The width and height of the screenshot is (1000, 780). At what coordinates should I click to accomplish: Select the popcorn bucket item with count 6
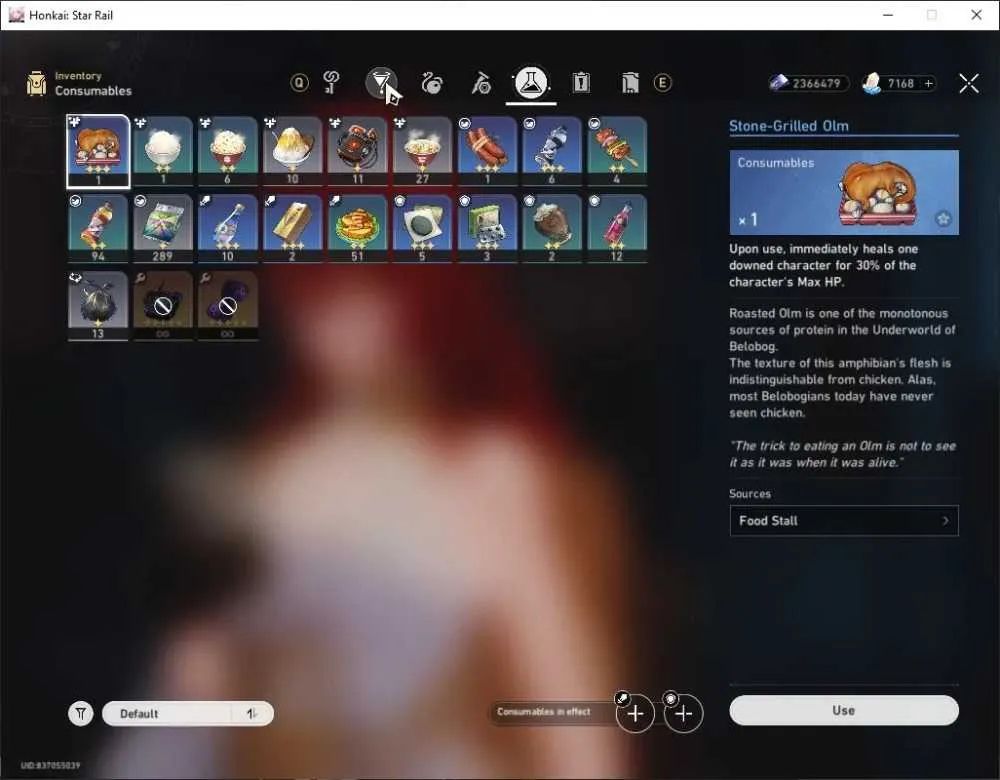coord(228,152)
